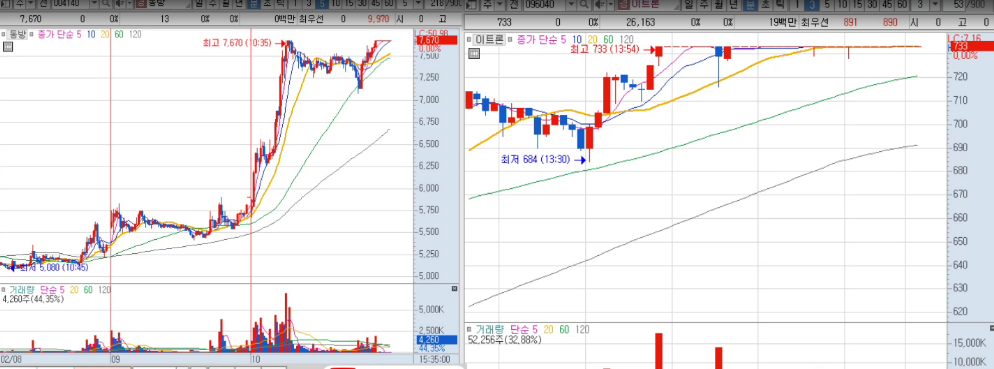The height and width of the screenshot is (369, 994).
Task: Click small square marker before 동방 legend label
Action: coord(3,34)
